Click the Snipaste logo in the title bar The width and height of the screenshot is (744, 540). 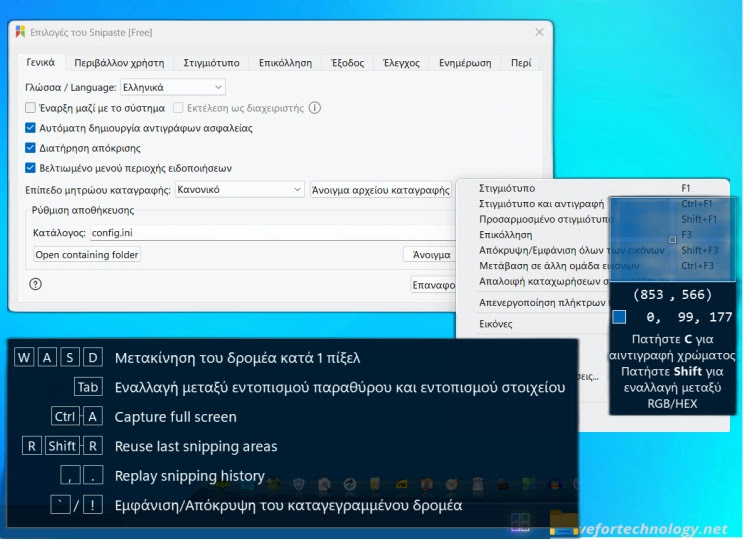(x=20, y=32)
